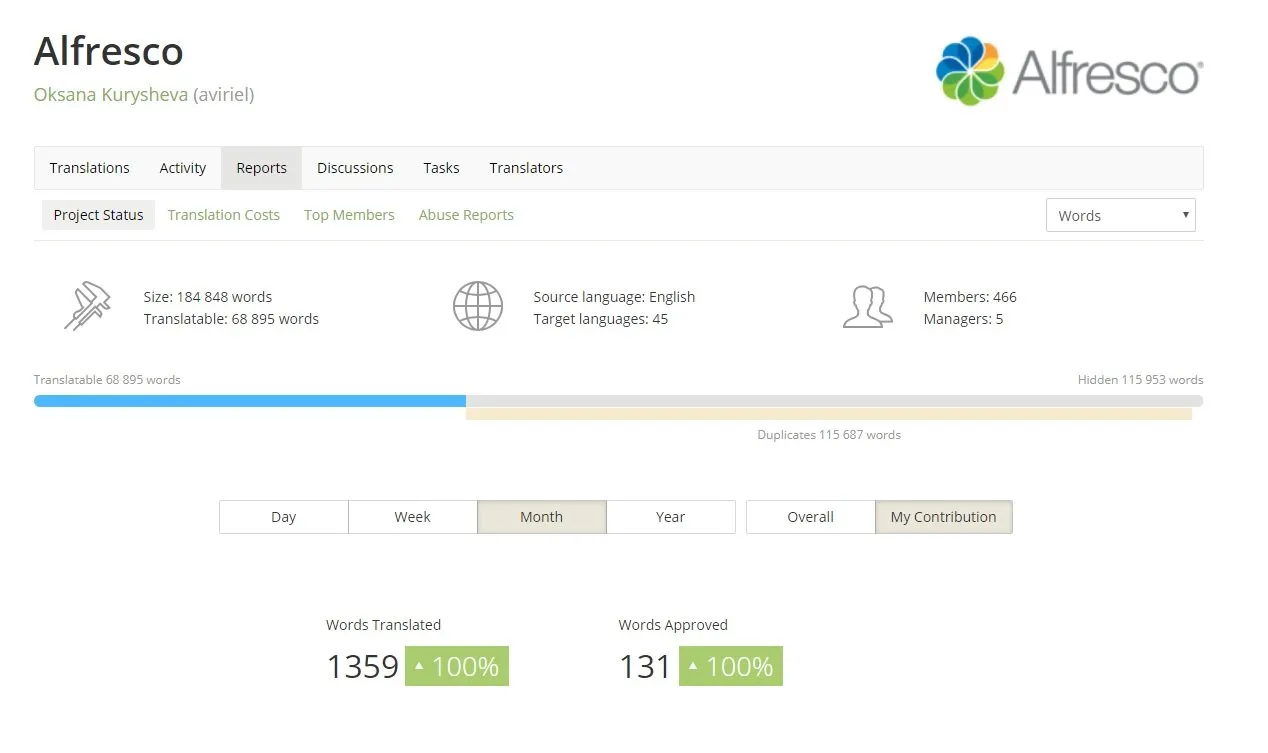
Task: Click 'Target languages: 45' text
Action: [601, 319]
